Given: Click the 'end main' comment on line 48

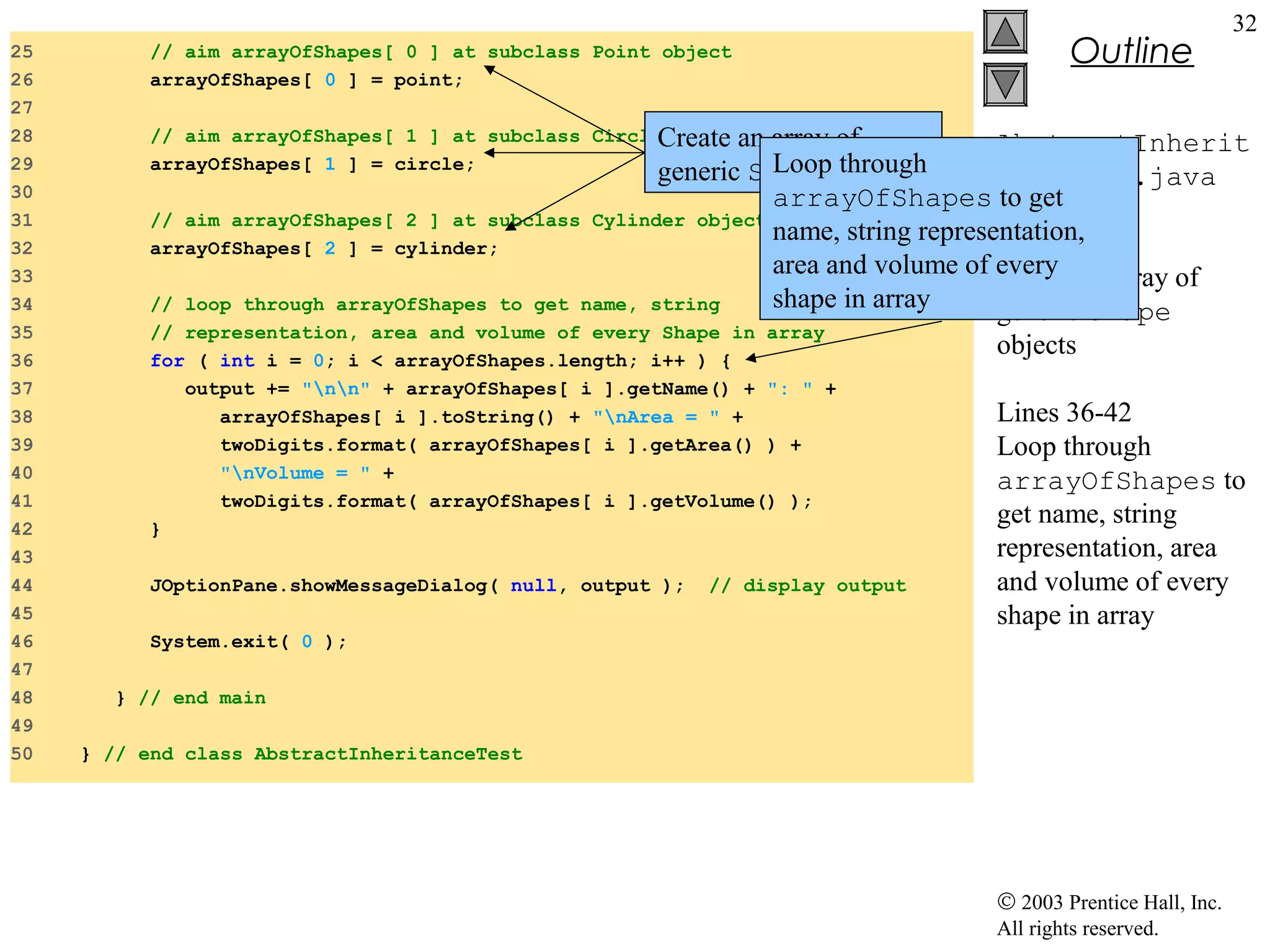Looking at the screenshot, I should (x=202, y=698).
